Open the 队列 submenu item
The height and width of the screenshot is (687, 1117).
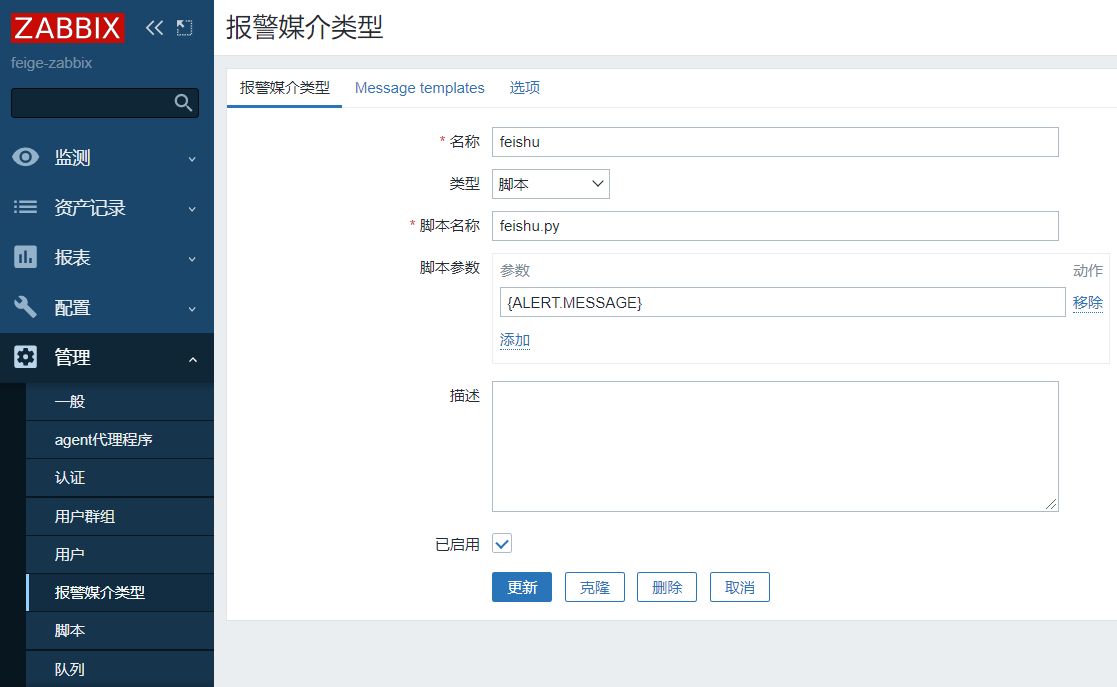[120, 669]
